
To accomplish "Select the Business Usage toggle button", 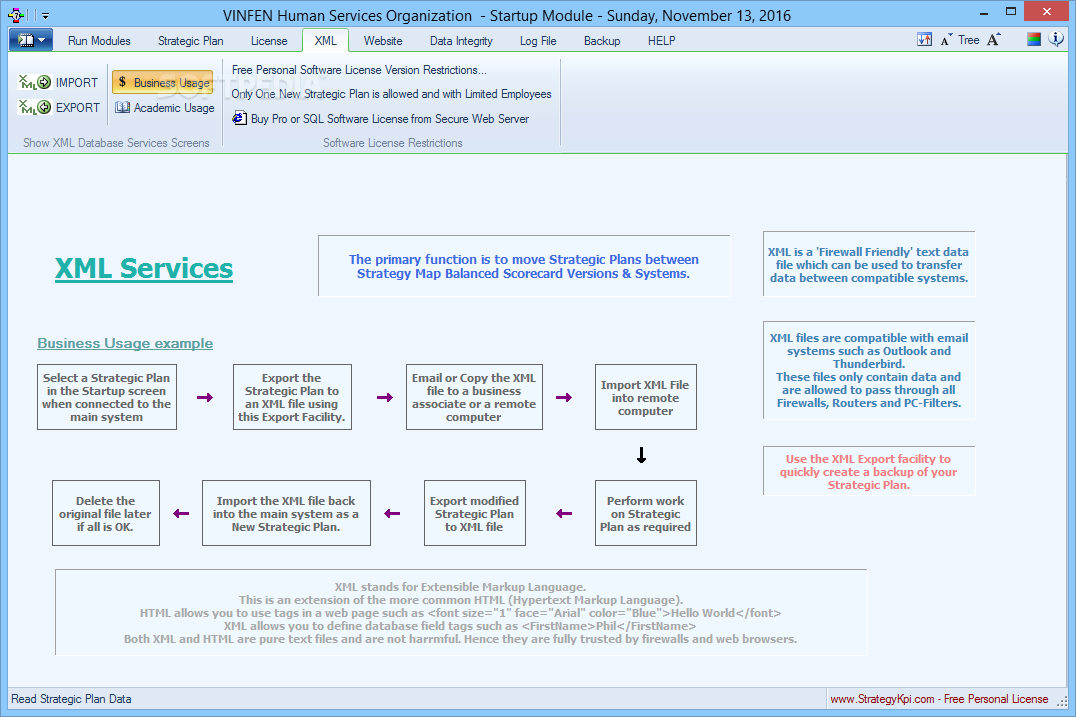I will (x=163, y=82).
